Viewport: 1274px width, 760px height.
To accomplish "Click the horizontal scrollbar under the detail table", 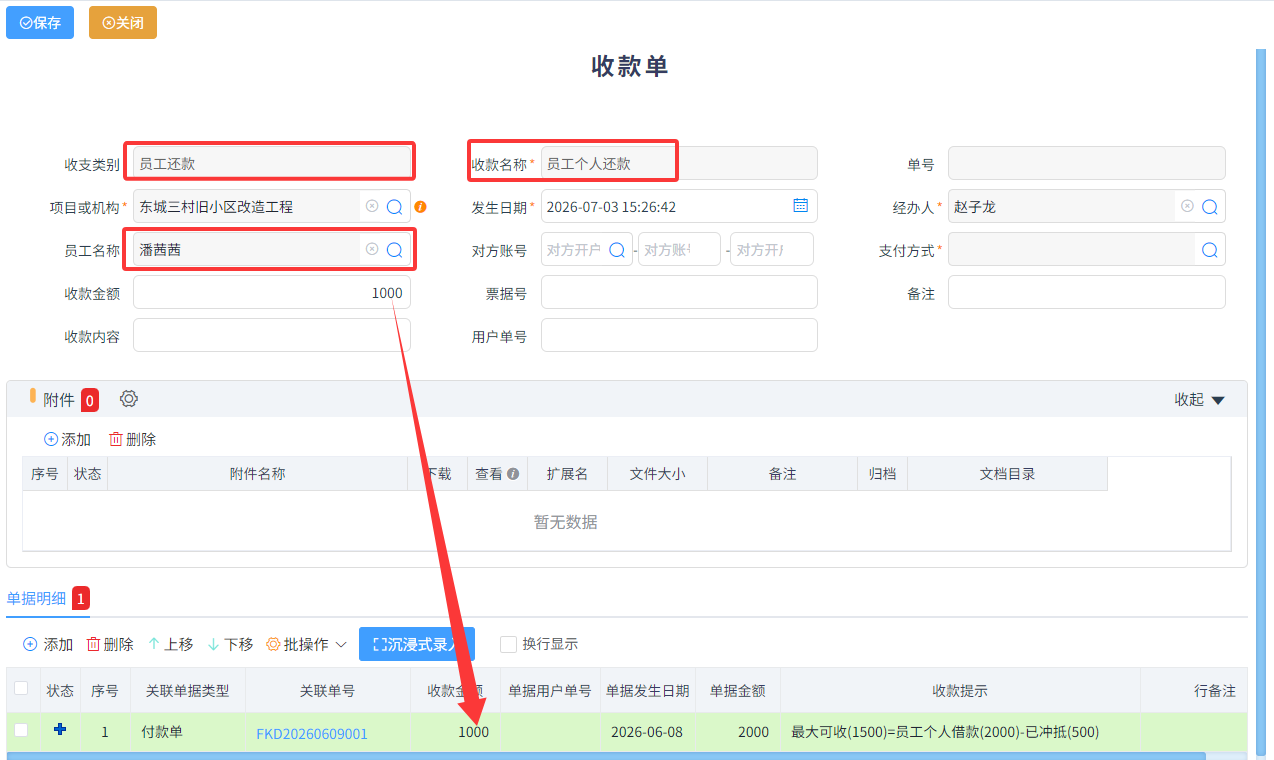I will coord(606,756).
